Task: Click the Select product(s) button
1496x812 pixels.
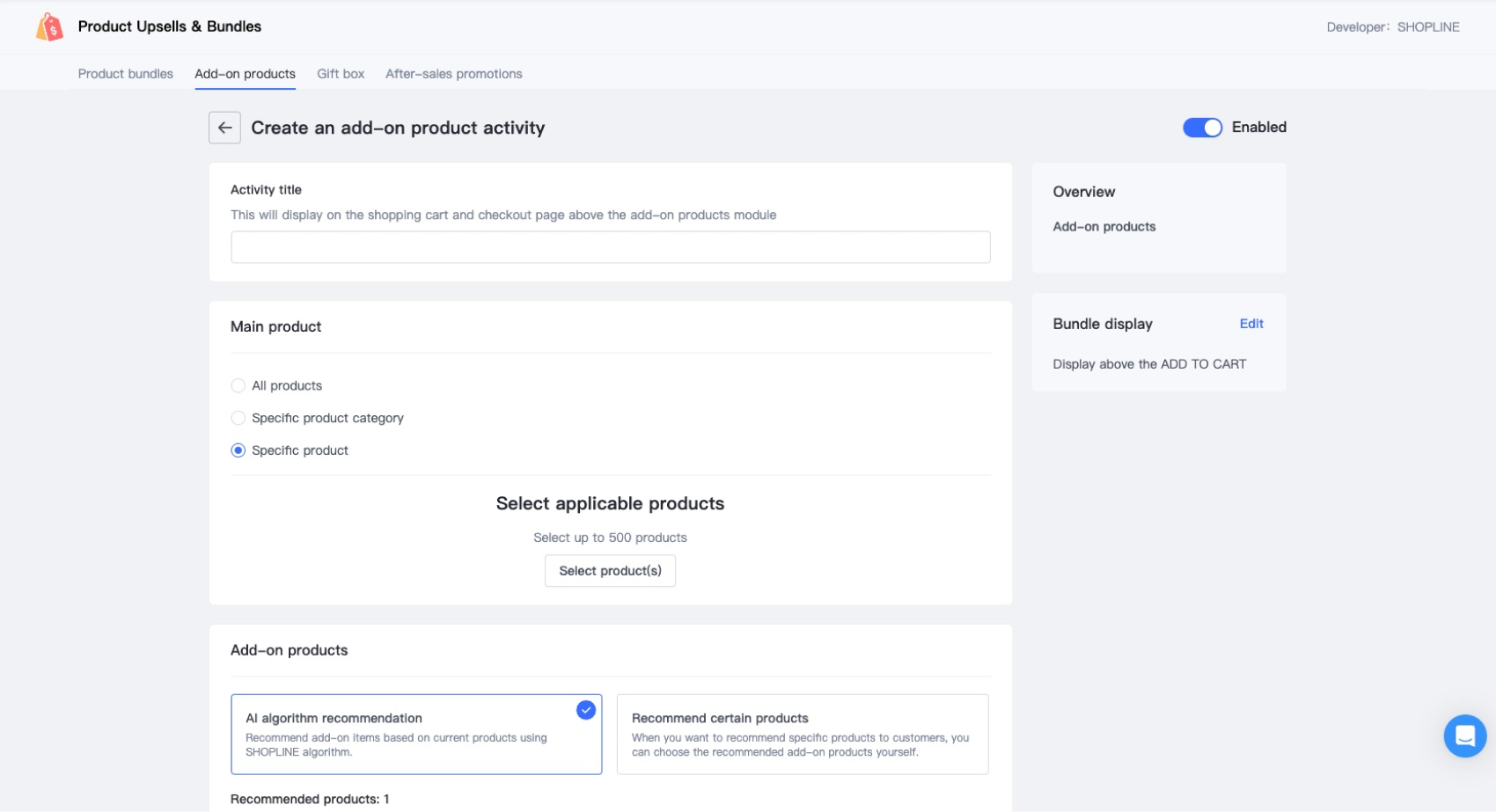Action: pyautogui.click(x=610, y=571)
